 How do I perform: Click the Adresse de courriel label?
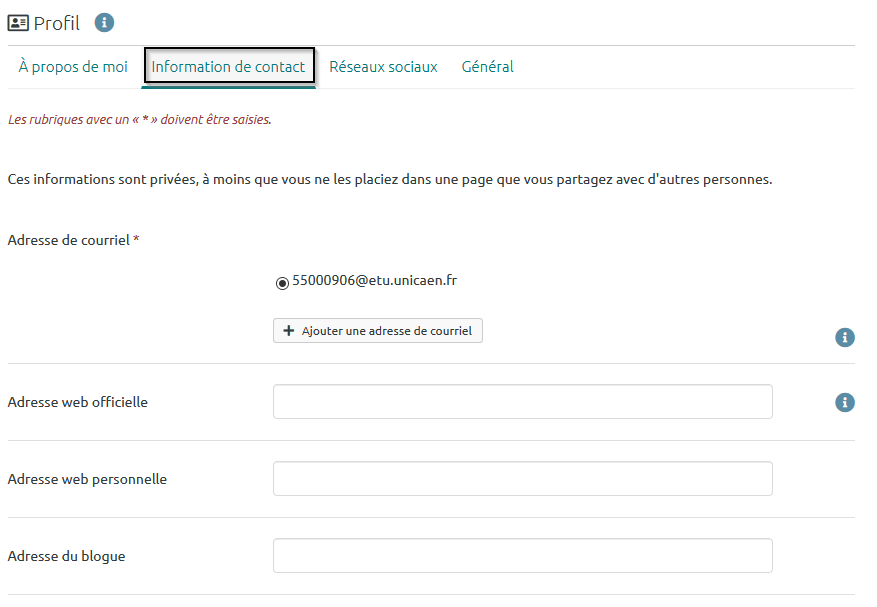pyautogui.click(x=72, y=240)
